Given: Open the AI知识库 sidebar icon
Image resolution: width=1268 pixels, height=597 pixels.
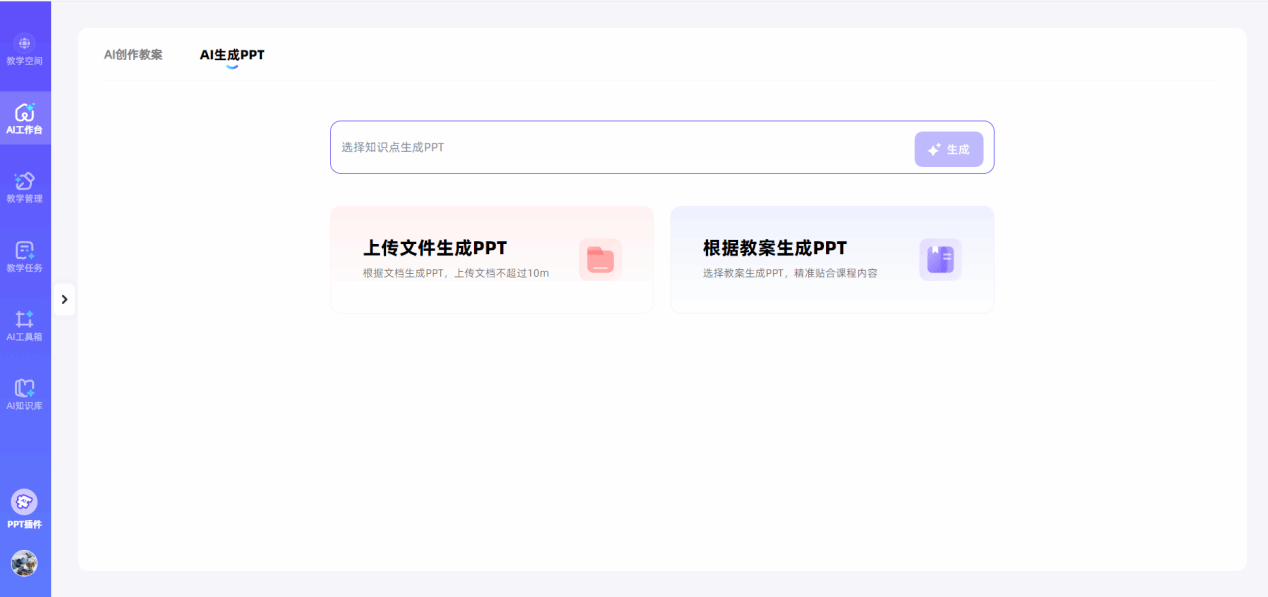Looking at the screenshot, I should (x=24, y=388).
